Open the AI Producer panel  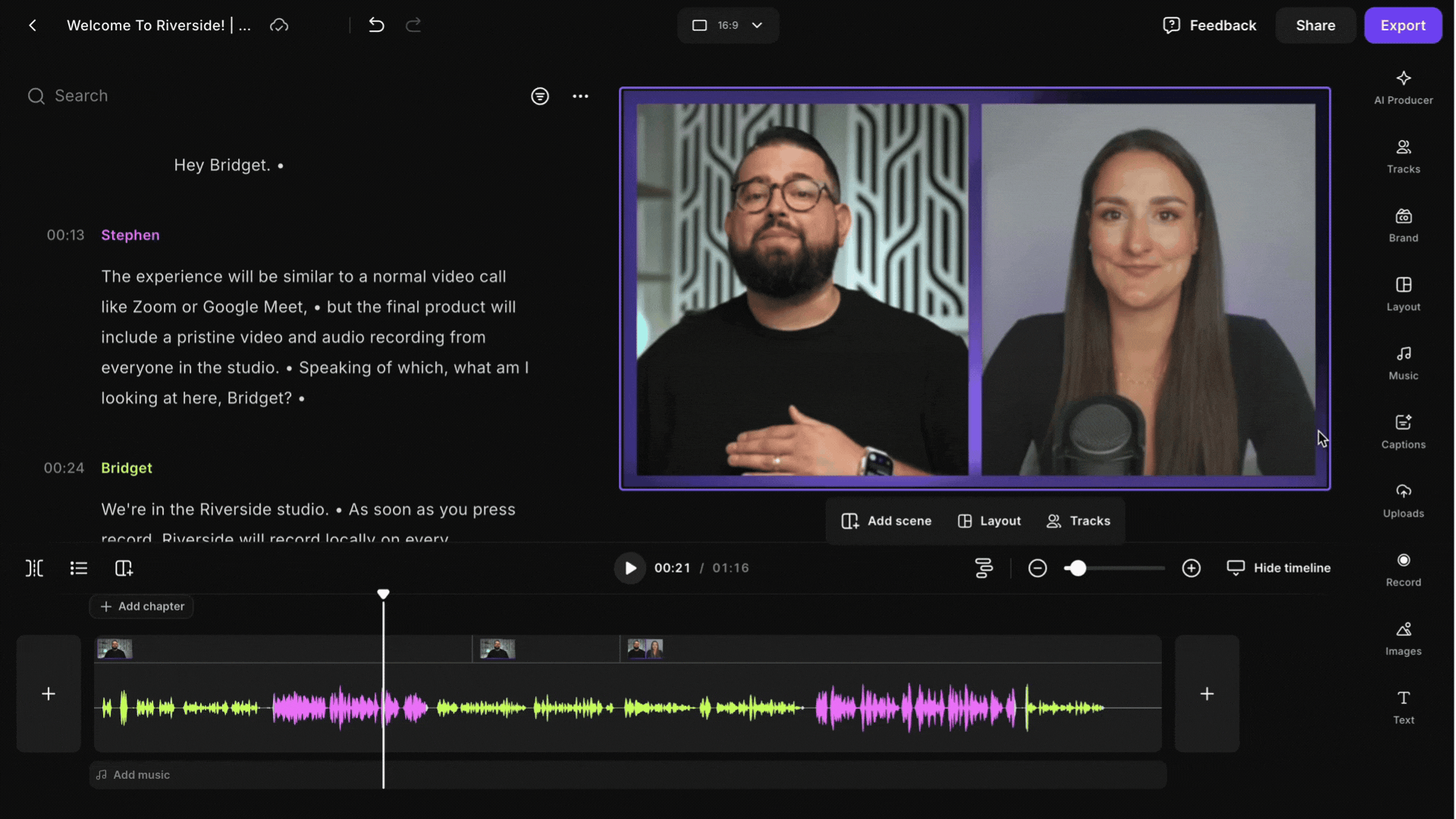(1403, 88)
